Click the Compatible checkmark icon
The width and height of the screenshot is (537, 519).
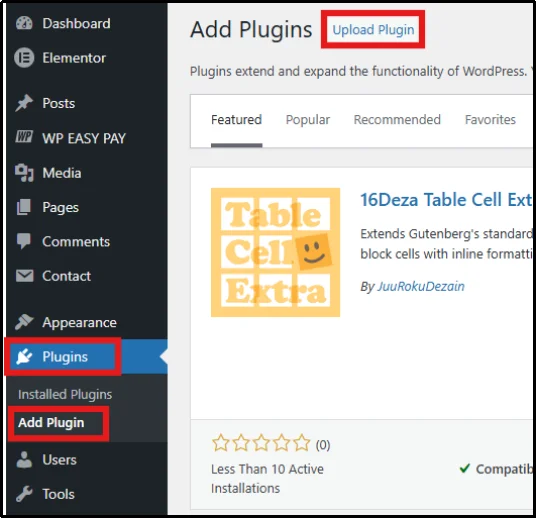click(465, 468)
